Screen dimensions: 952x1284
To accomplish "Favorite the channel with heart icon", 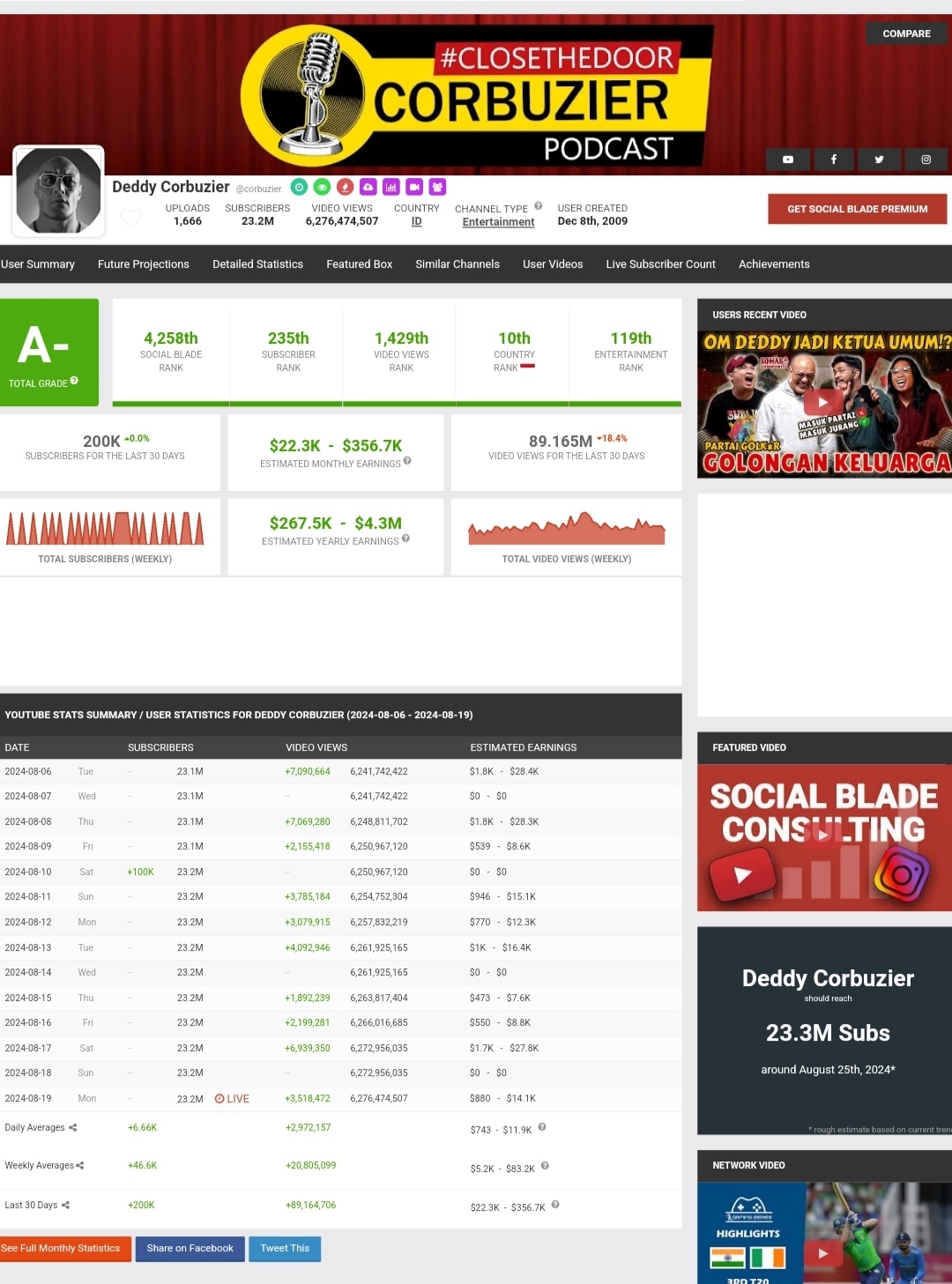I will pos(131,218).
